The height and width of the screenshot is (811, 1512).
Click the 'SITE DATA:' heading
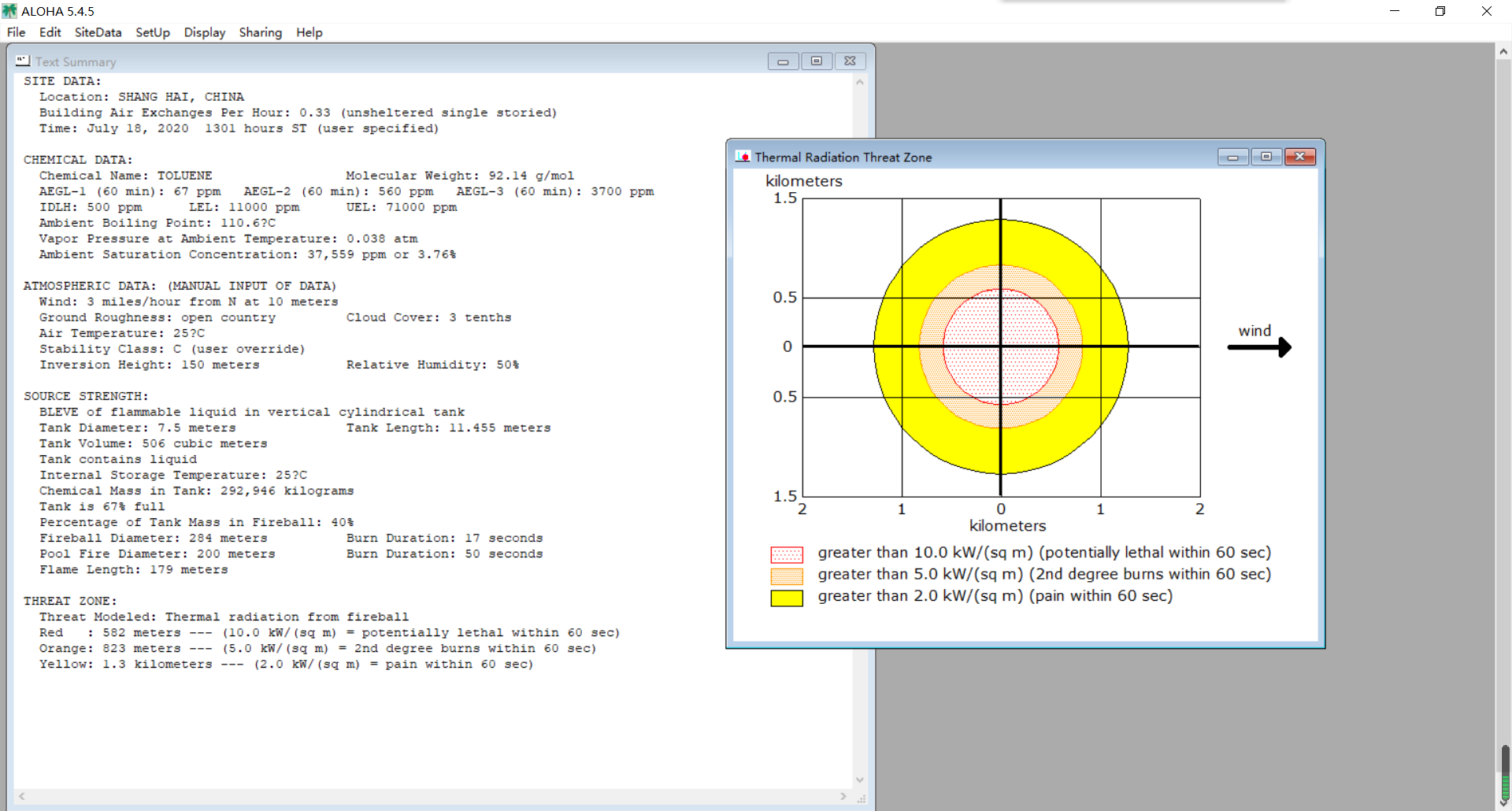[62, 81]
